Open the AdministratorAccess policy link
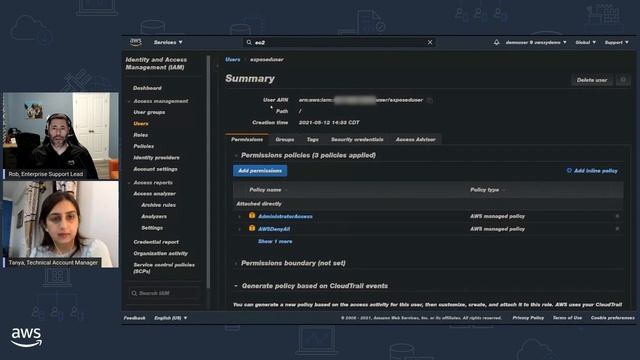The image size is (640, 360). (285, 217)
